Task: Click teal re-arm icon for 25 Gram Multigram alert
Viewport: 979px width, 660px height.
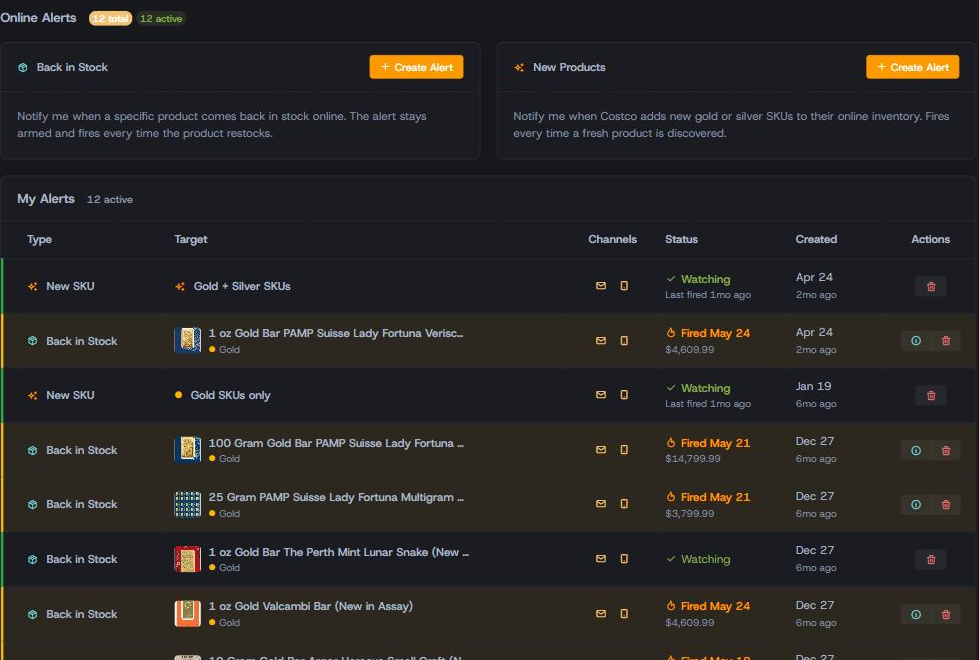Action: pos(916,505)
